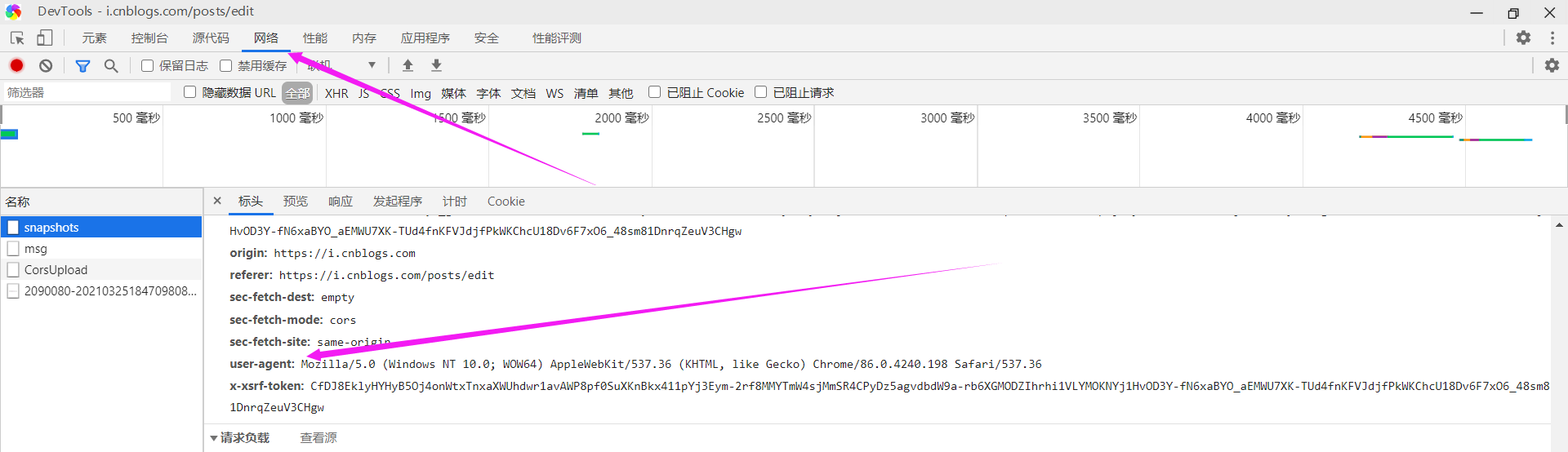Stop recording network log red button
Screen dimensions: 1568x452
tap(16, 65)
